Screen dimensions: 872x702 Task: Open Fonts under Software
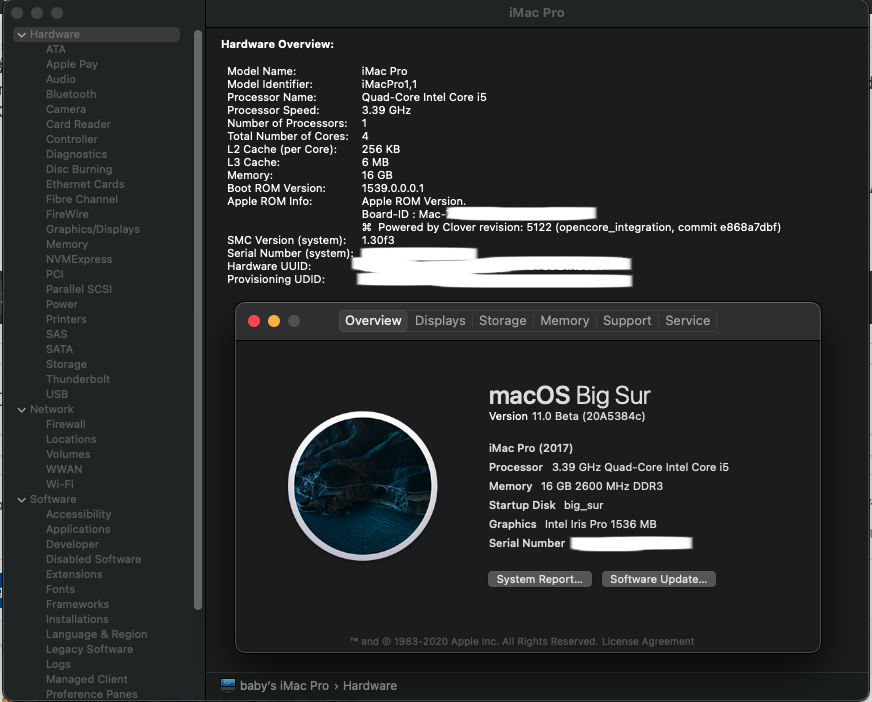[x=60, y=590]
